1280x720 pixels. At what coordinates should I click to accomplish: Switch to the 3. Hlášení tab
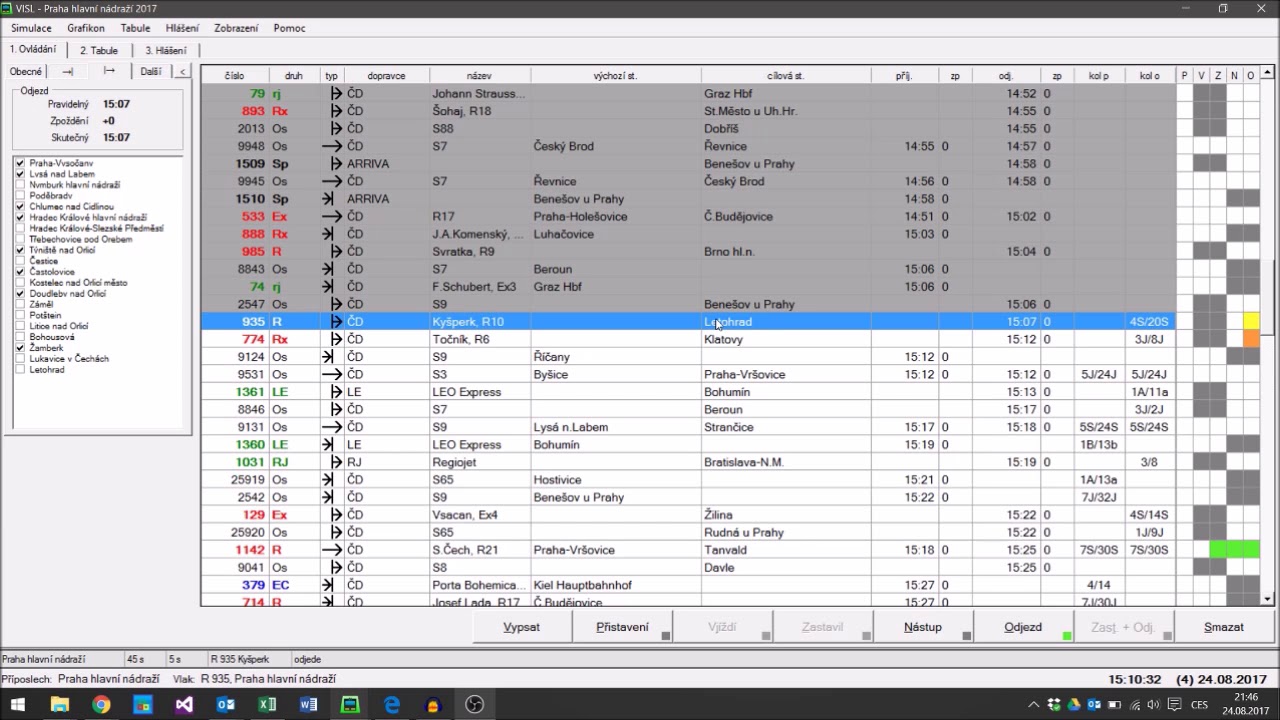pyautogui.click(x=165, y=50)
